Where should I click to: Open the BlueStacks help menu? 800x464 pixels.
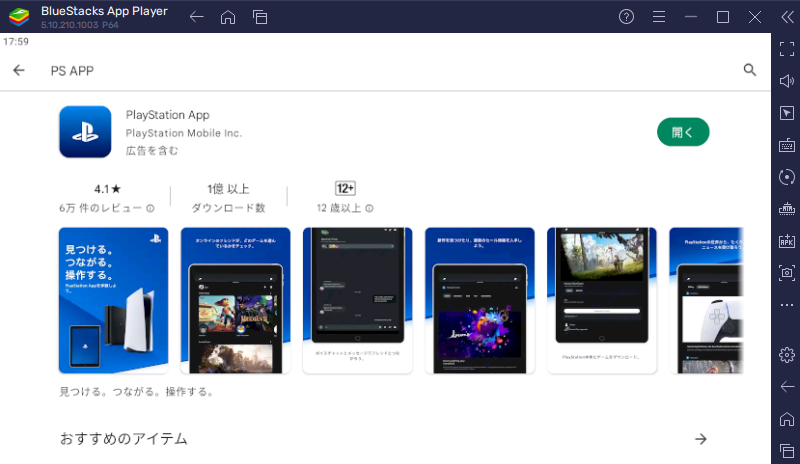pyautogui.click(x=627, y=17)
